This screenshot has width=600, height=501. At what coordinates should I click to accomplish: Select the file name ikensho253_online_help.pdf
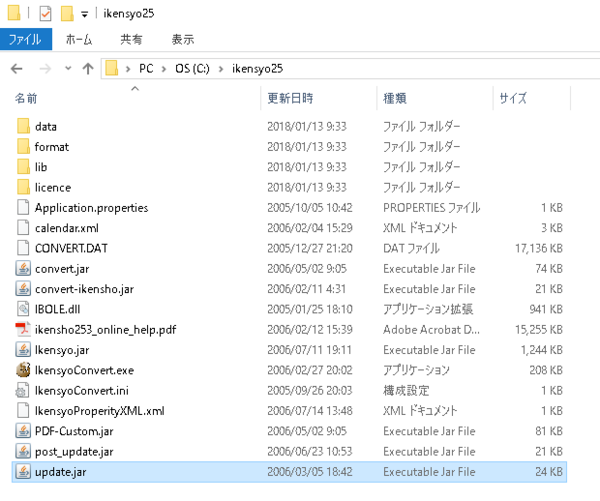(106, 330)
